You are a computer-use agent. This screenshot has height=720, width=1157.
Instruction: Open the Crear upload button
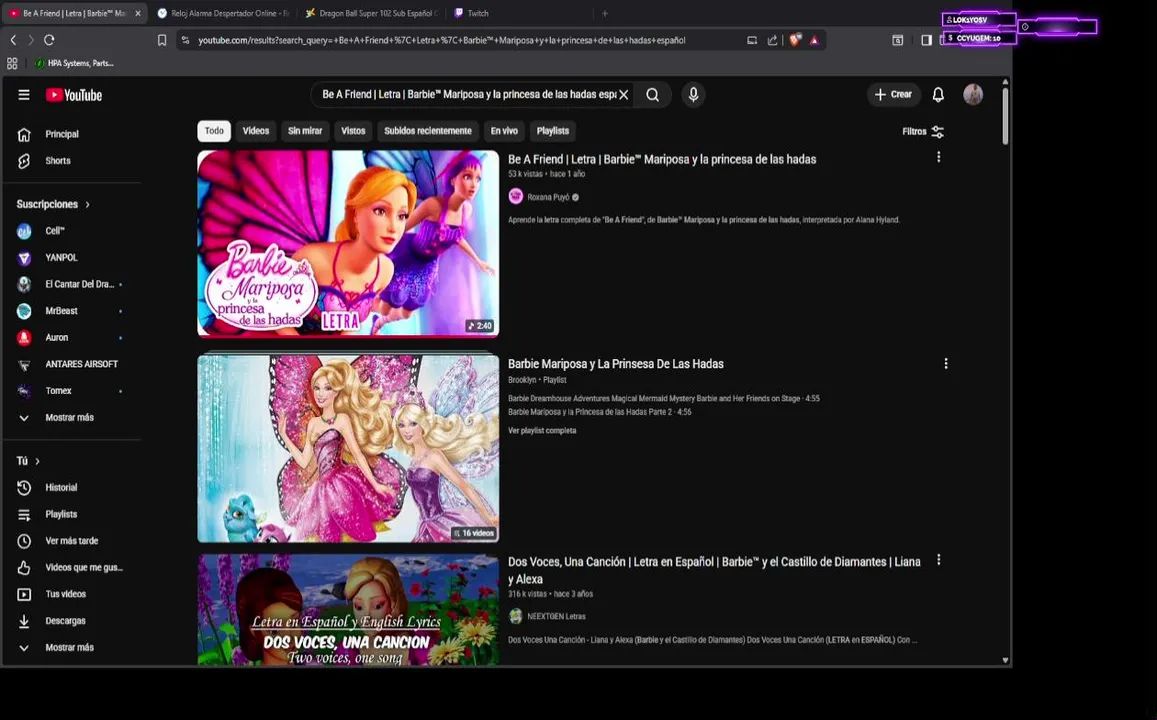(x=893, y=94)
